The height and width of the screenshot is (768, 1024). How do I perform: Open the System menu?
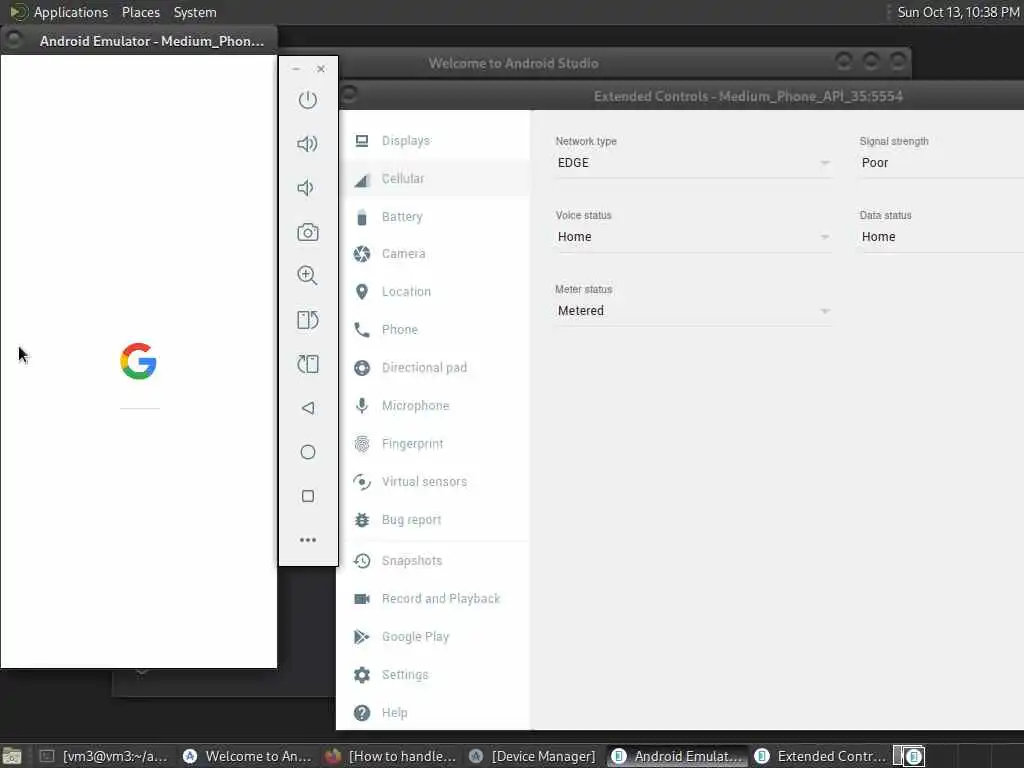[195, 12]
